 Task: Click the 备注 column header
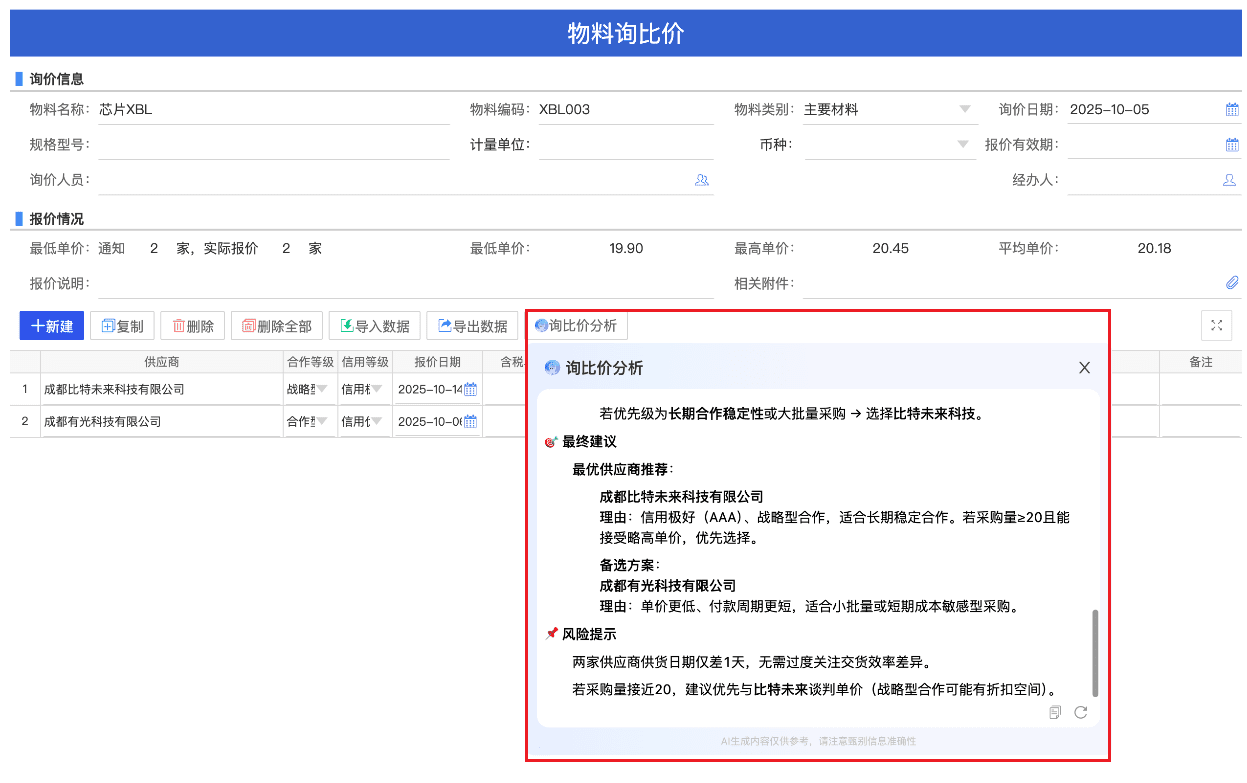coord(1200,362)
